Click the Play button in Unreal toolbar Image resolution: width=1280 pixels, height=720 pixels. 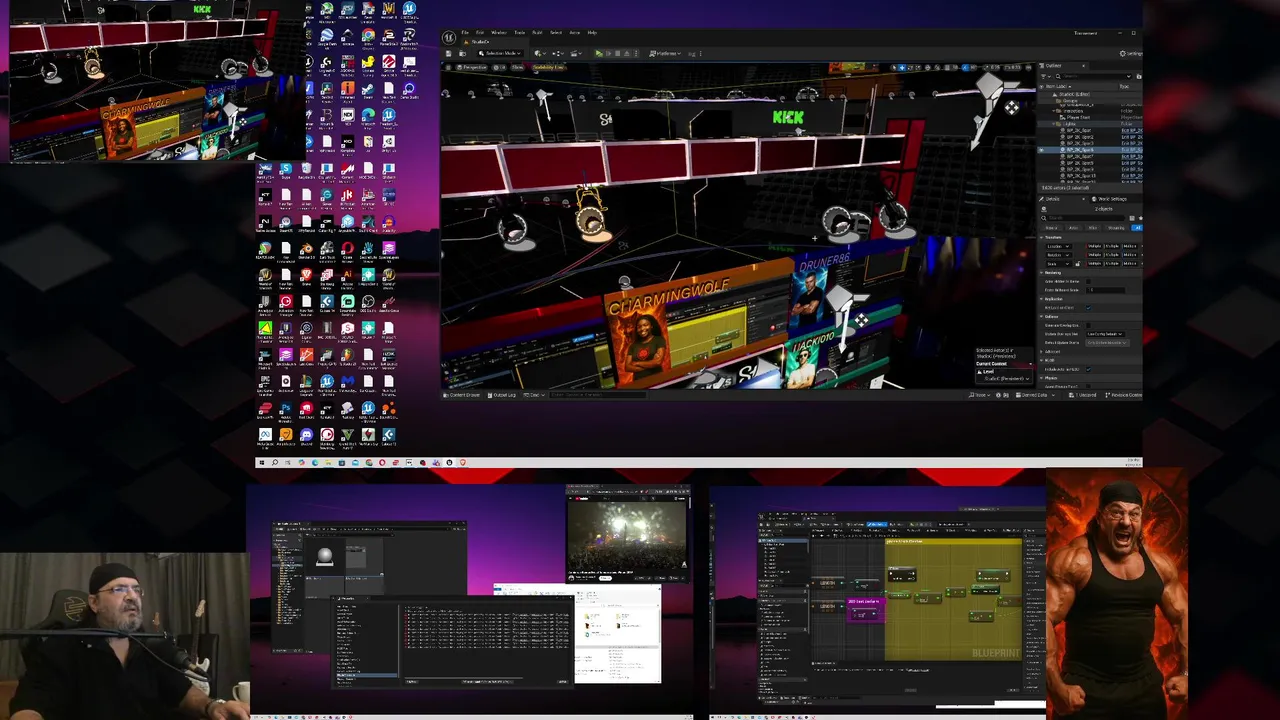[599, 53]
